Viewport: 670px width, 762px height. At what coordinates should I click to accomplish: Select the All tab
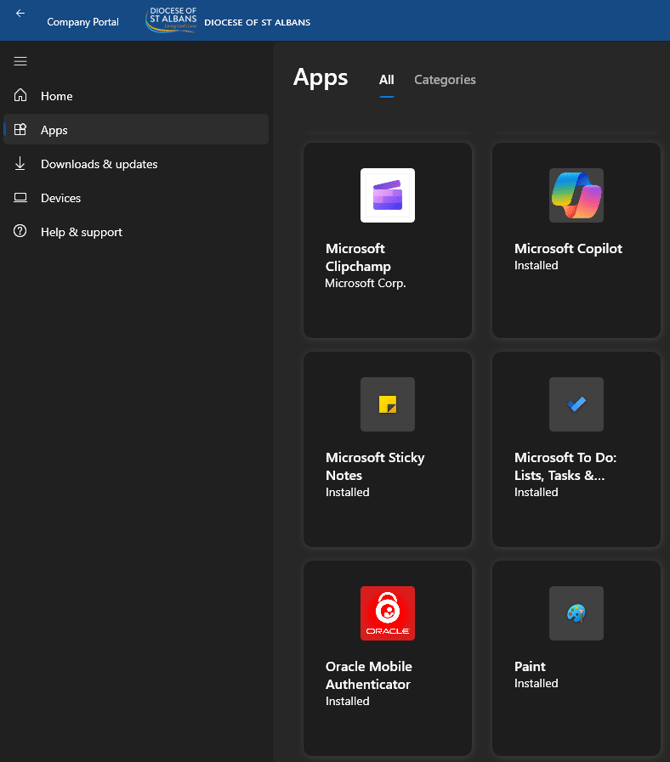click(x=386, y=80)
